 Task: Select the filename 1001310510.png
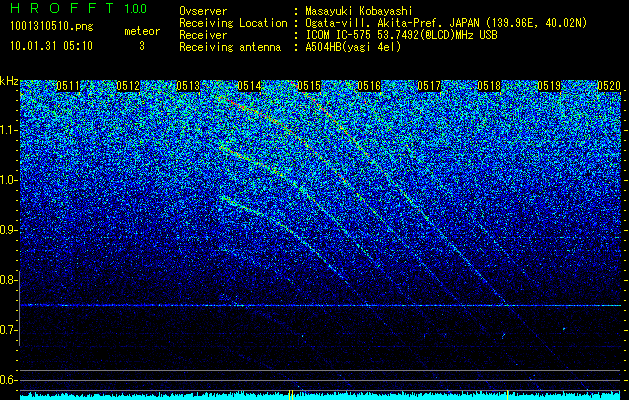tap(51, 27)
